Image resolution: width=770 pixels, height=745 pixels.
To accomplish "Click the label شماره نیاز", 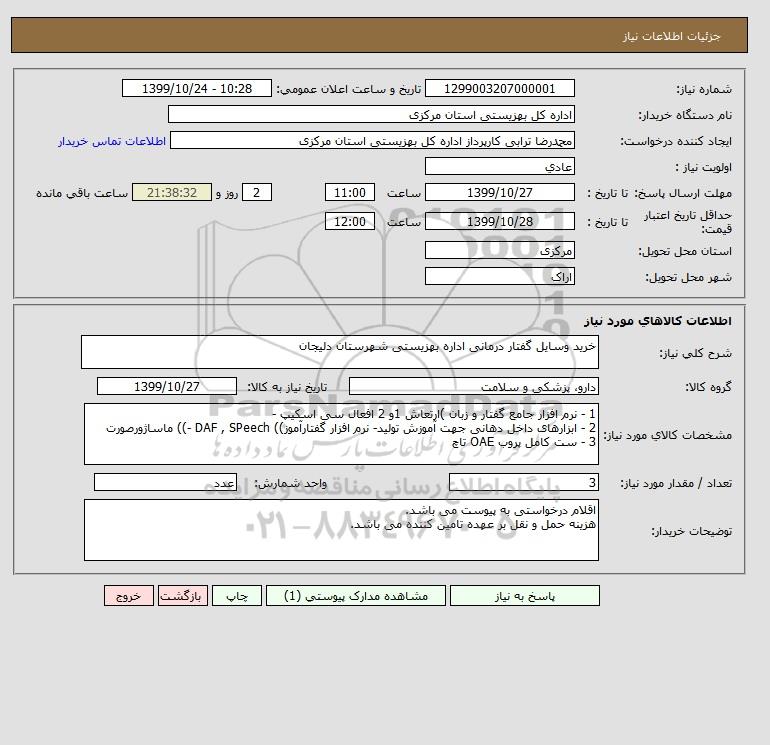I will [704, 89].
